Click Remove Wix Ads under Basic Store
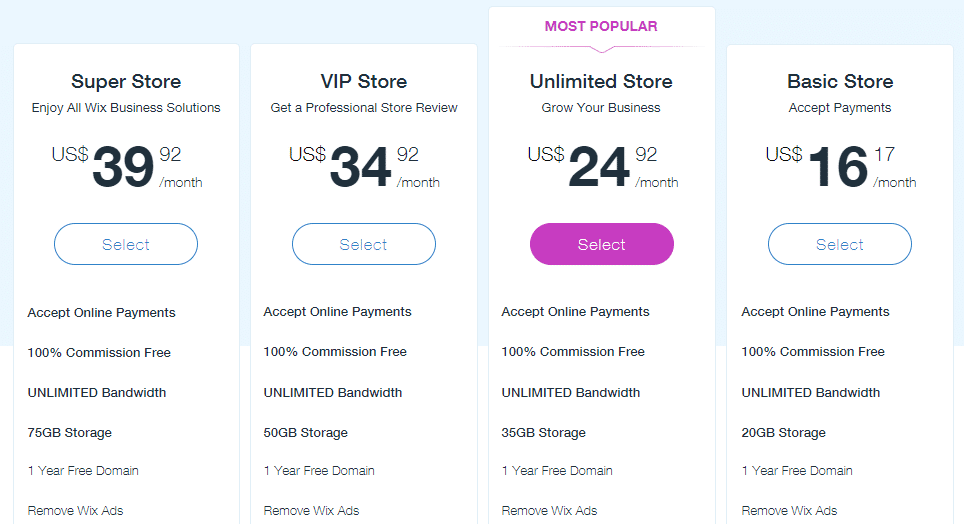Screen dimensions: 964x524 (x=789, y=510)
